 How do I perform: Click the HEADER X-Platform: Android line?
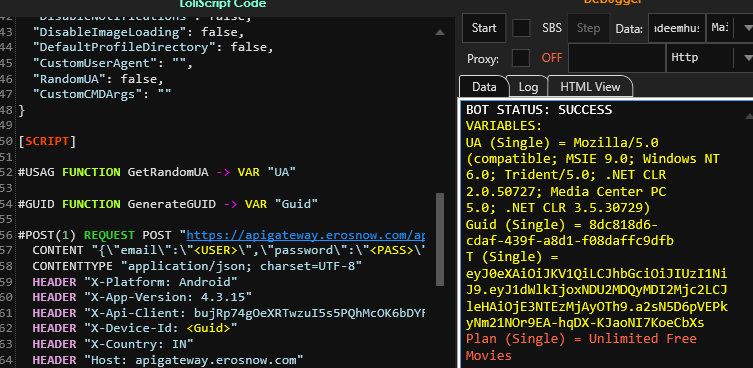pyautogui.click(x=135, y=282)
